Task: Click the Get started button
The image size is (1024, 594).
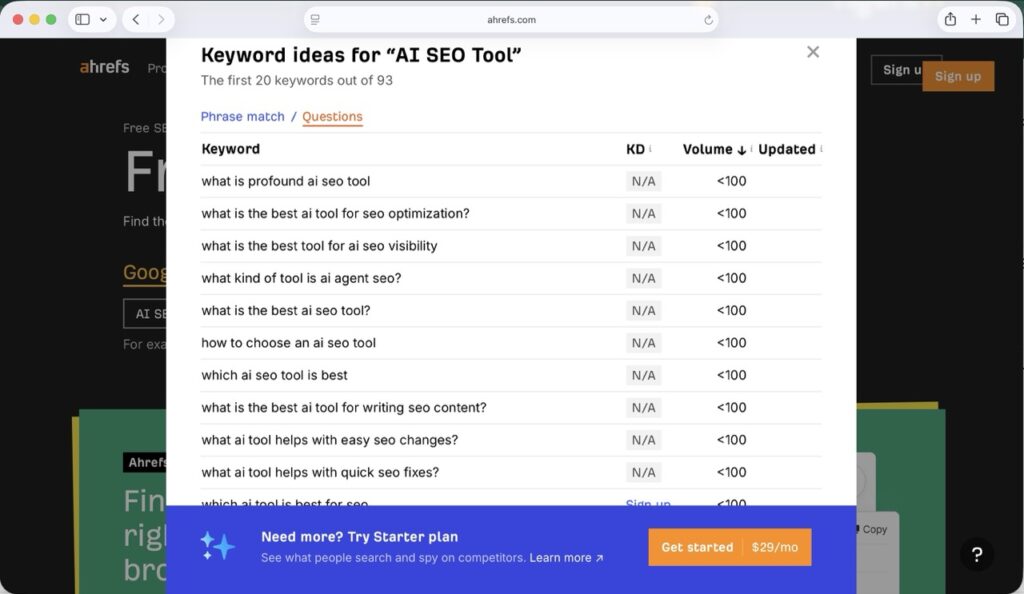Action: pos(729,547)
